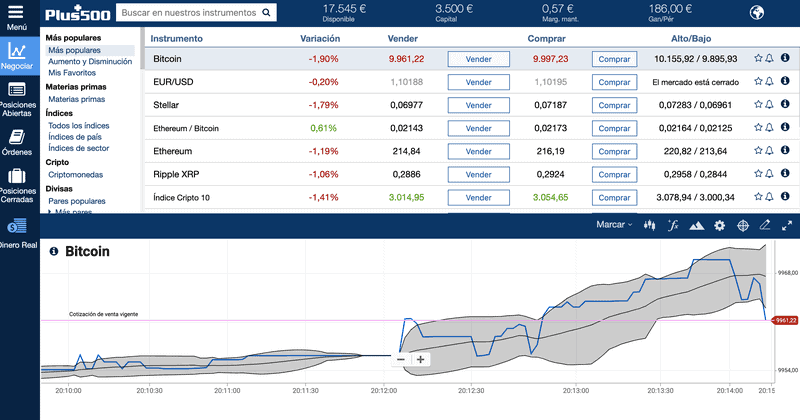Select Criptomonedas category
The image size is (800, 420).
[76, 175]
